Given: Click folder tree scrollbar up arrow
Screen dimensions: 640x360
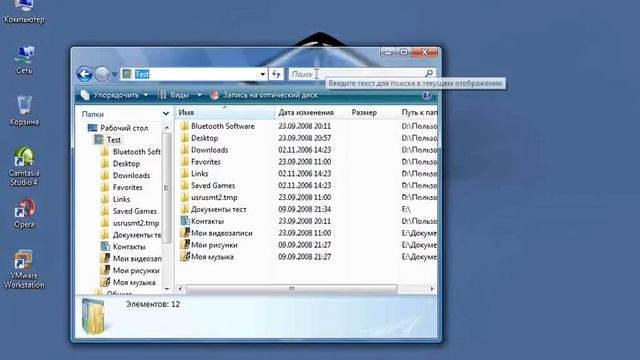Looking at the screenshot, I should 167,128.
